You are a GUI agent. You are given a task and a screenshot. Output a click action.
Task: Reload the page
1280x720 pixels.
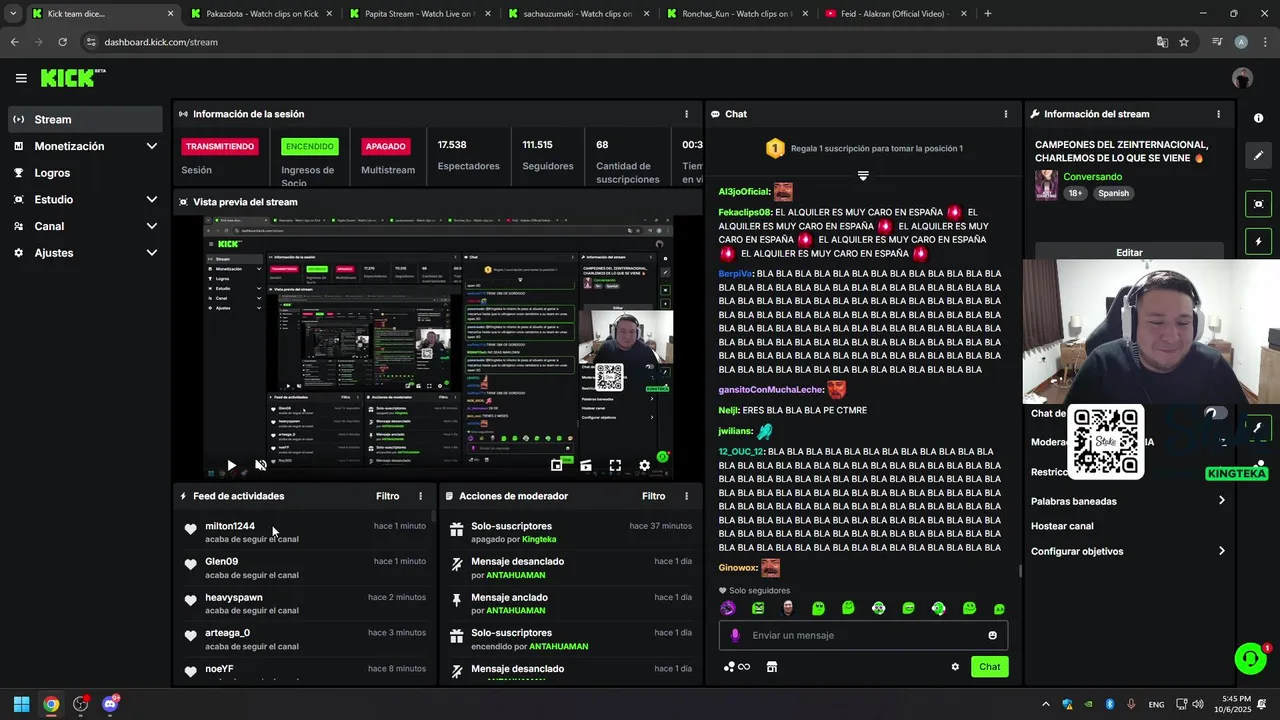click(62, 42)
